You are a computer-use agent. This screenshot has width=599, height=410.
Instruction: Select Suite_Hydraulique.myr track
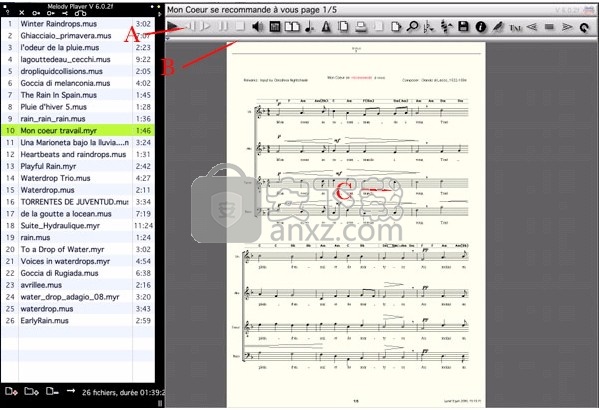pyautogui.click(x=78, y=225)
